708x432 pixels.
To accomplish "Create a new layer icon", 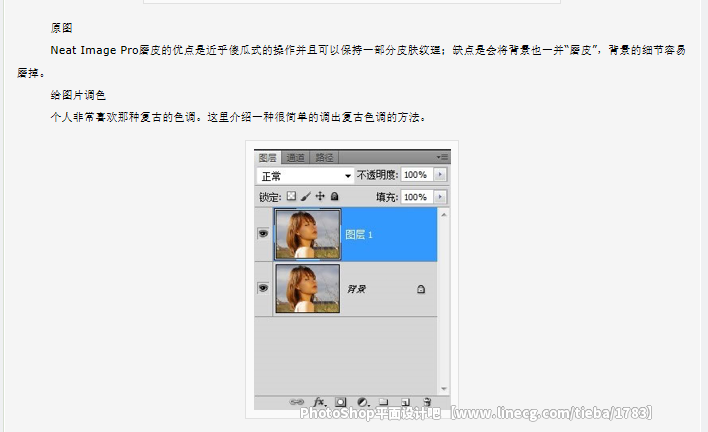I will pyautogui.click(x=405, y=402).
